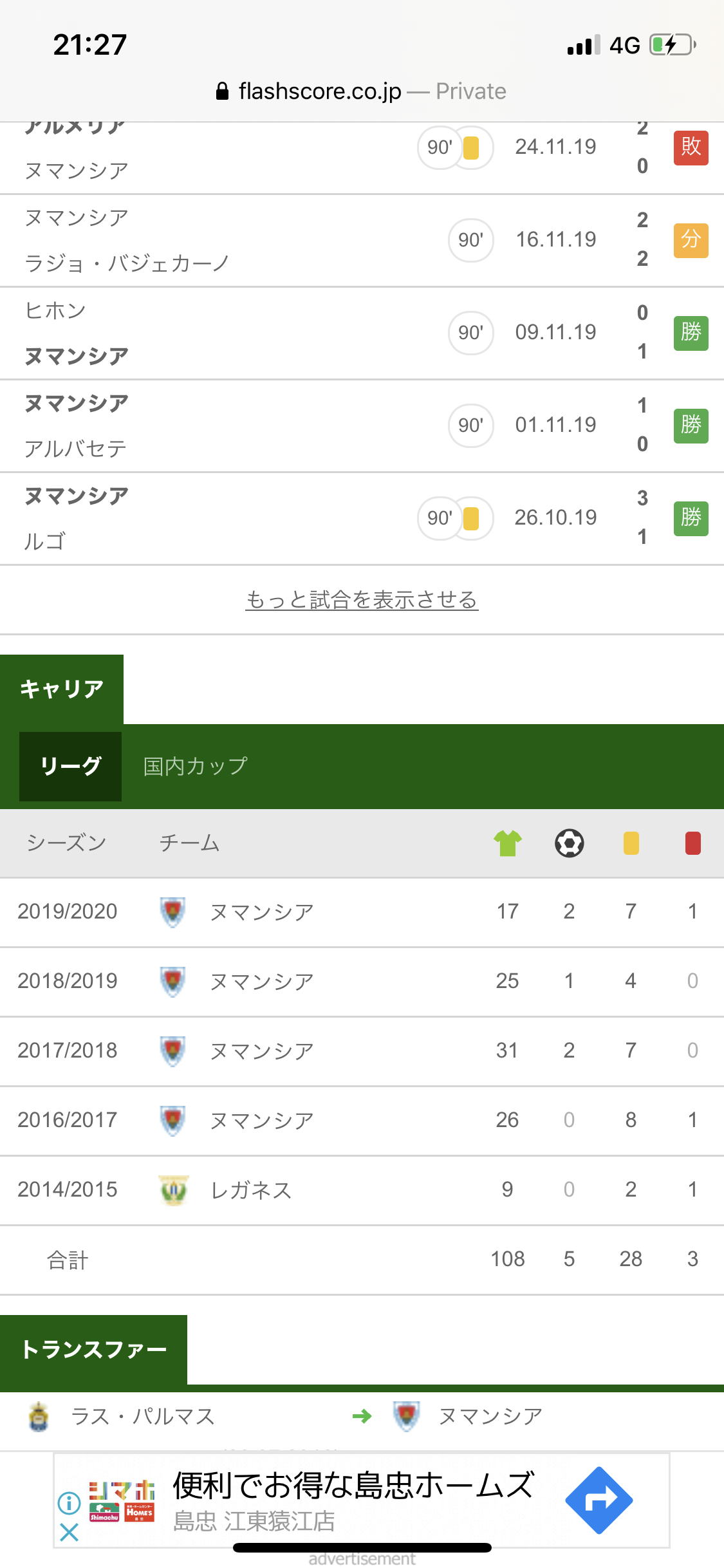Image resolution: width=724 pixels, height=1568 pixels.
Task: Tap the flashscore.co.jp address bar
Action: point(362,91)
